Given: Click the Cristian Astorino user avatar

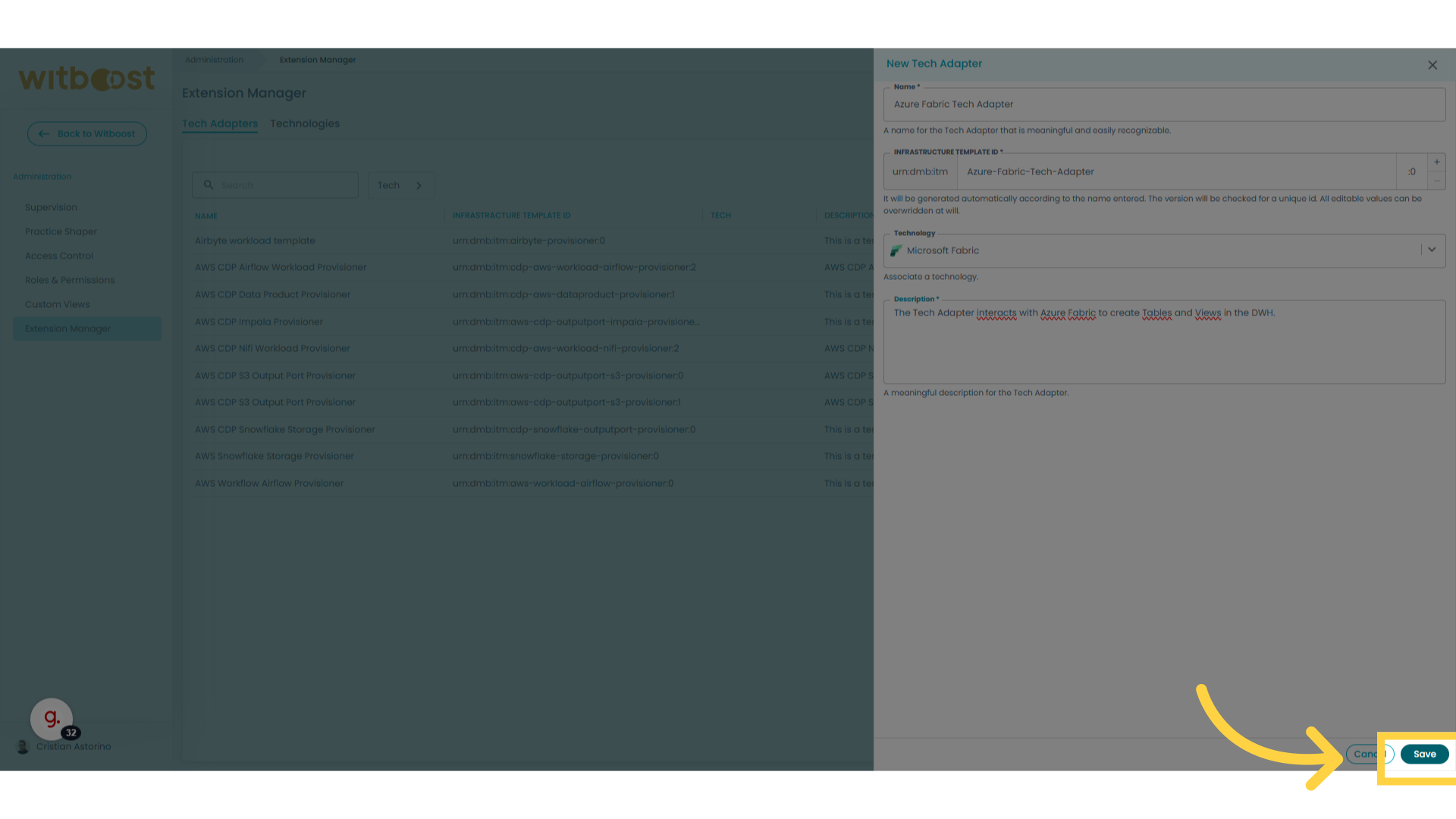Looking at the screenshot, I should coord(23,746).
